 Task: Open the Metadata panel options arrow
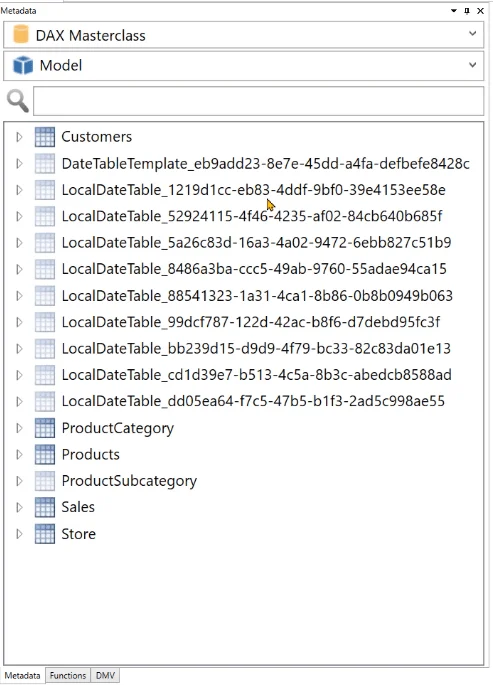454,11
